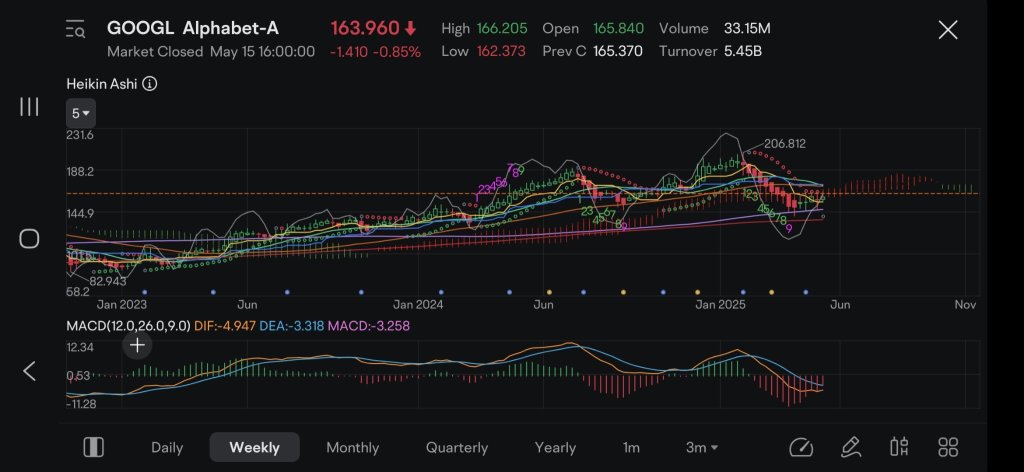The image size is (1024, 472).
Task: Click the DEA:-3.318 value
Action: coord(291,325)
